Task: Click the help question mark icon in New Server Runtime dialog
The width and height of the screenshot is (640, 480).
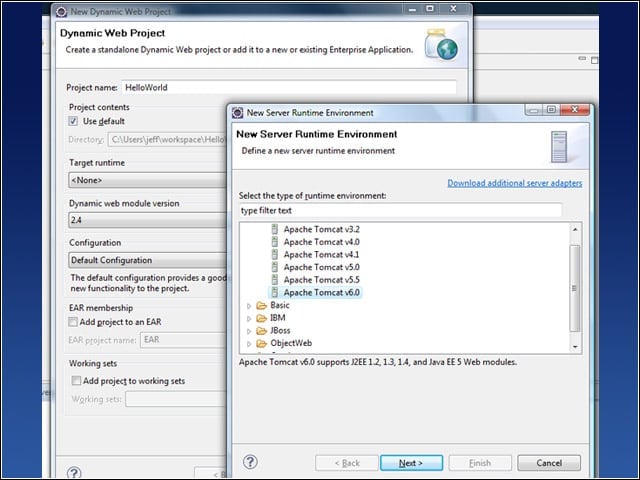Action: pos(250,462)
